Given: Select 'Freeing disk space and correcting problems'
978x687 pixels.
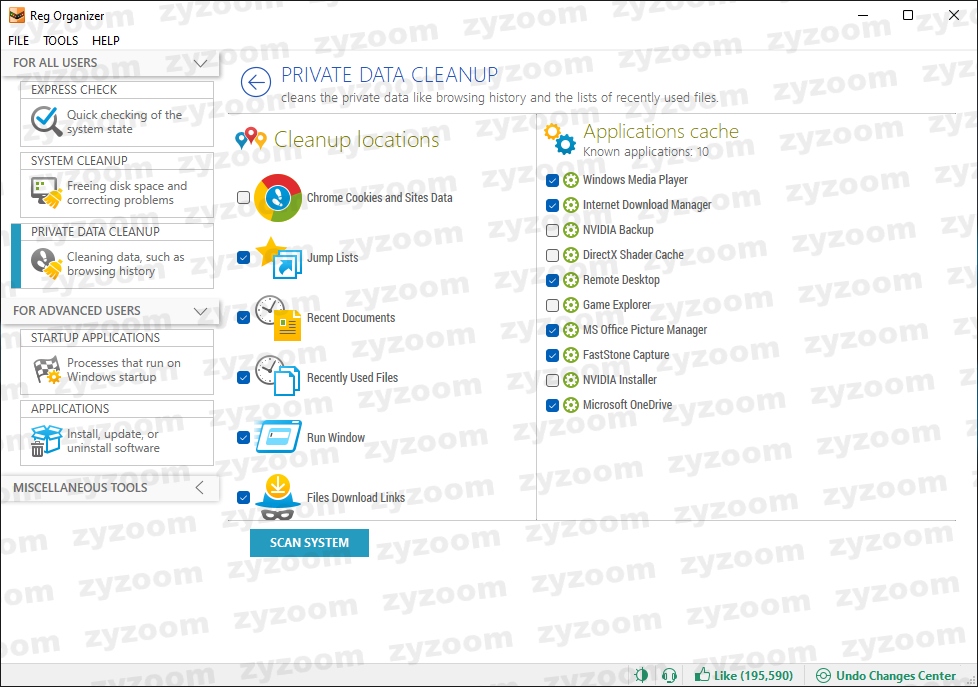Looking at the screenshot, I should point(127,193).
